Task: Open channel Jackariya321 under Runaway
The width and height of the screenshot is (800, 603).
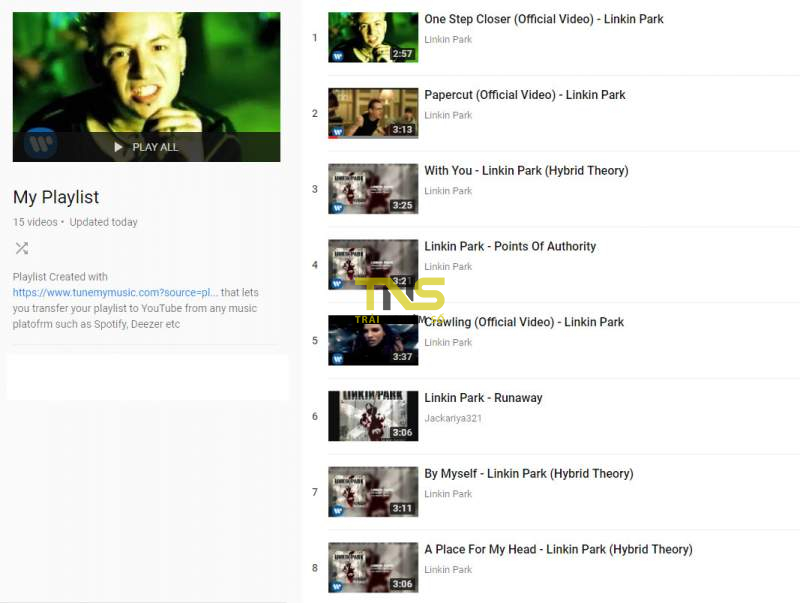Action: click(x=453, y=418)
